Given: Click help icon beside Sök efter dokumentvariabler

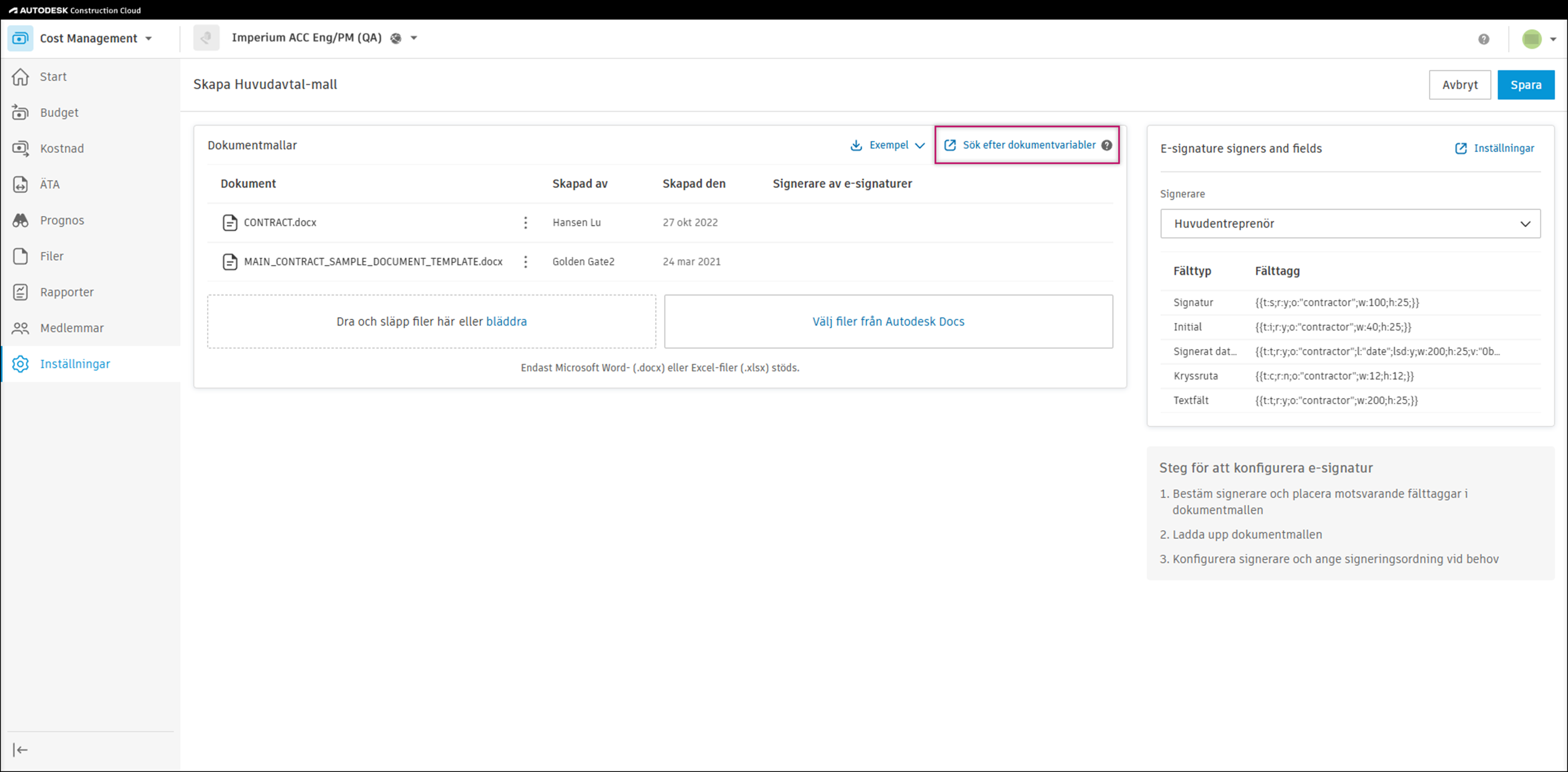Looking at the screenshot, I should [x=1107, y=145].
